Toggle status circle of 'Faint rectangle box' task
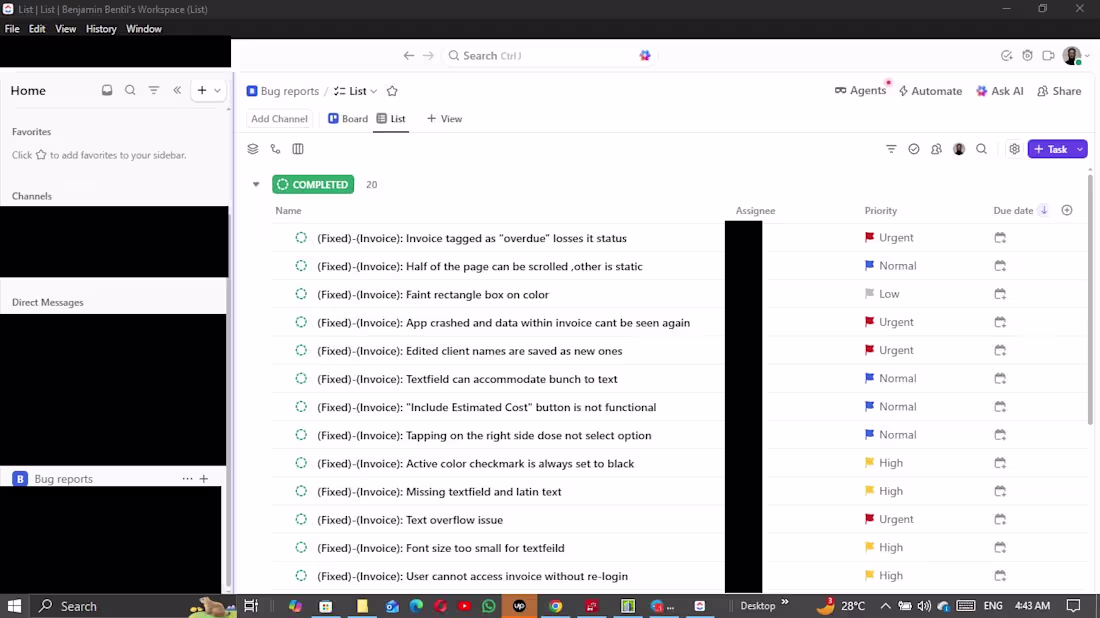Viewport: 1100px width, 618px height. tap(301, 294)
